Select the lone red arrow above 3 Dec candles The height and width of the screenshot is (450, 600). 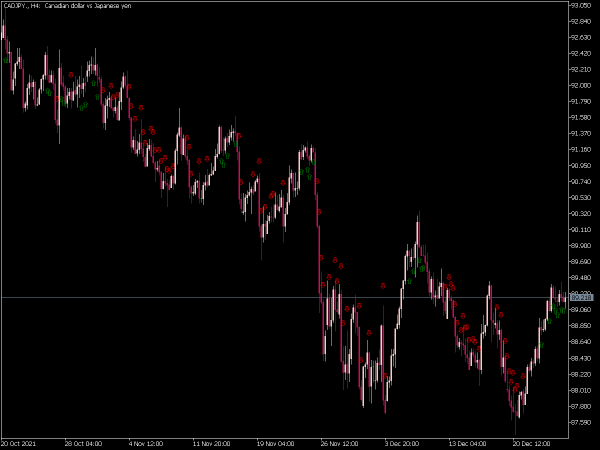[383, 286]
